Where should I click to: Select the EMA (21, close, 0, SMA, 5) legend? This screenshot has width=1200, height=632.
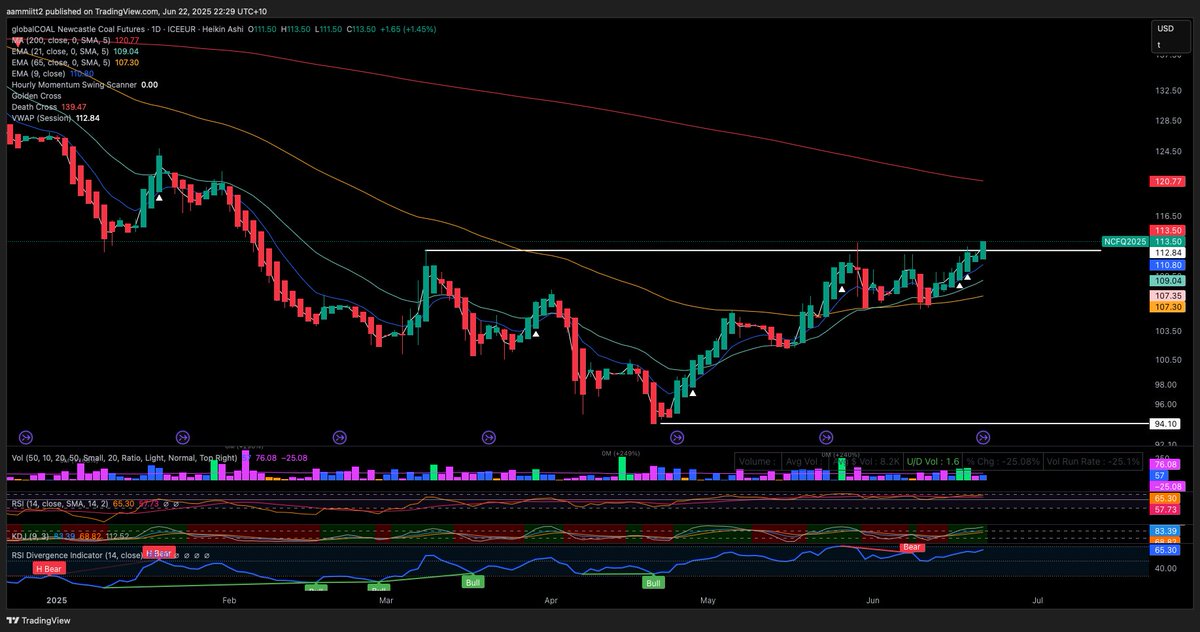point(62,51)
